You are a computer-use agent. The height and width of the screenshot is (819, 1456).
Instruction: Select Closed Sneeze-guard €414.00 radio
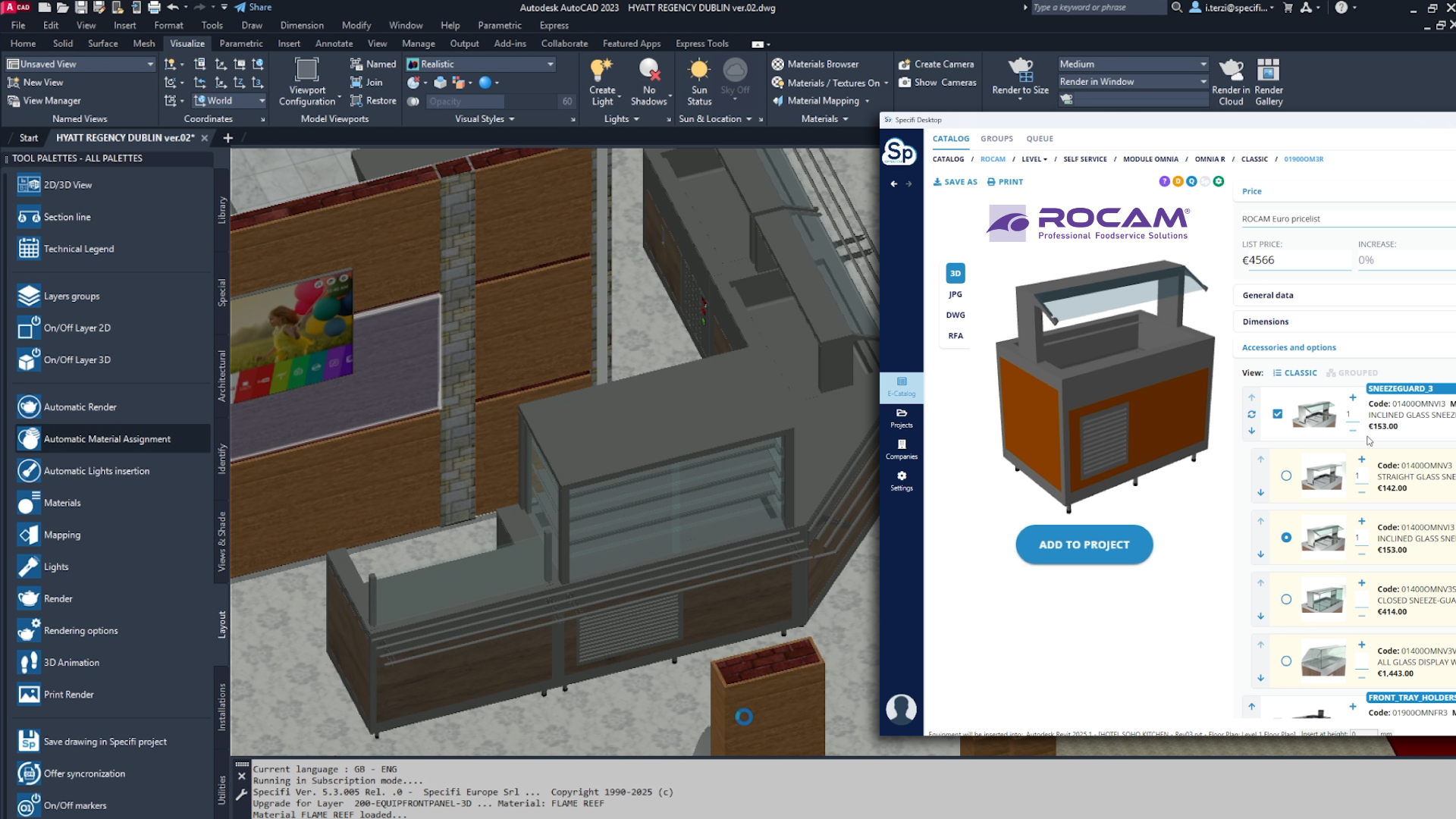pos(1286,599)
